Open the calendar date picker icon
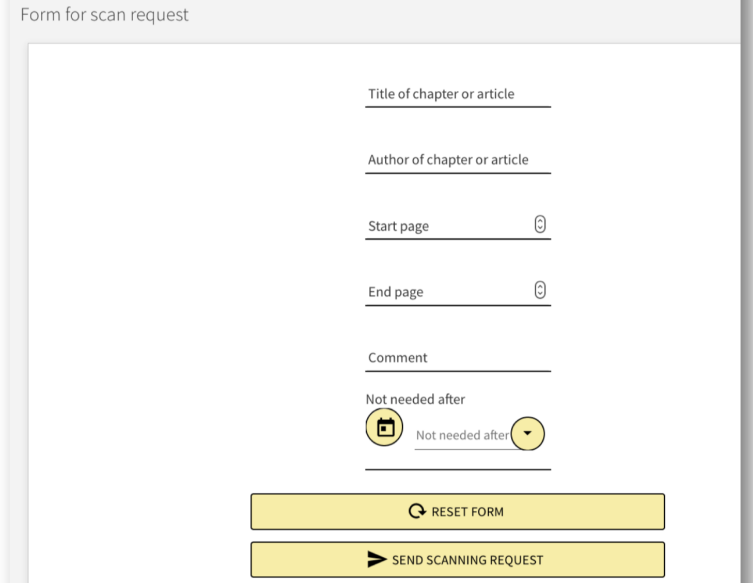 click(x=384, y=427)
